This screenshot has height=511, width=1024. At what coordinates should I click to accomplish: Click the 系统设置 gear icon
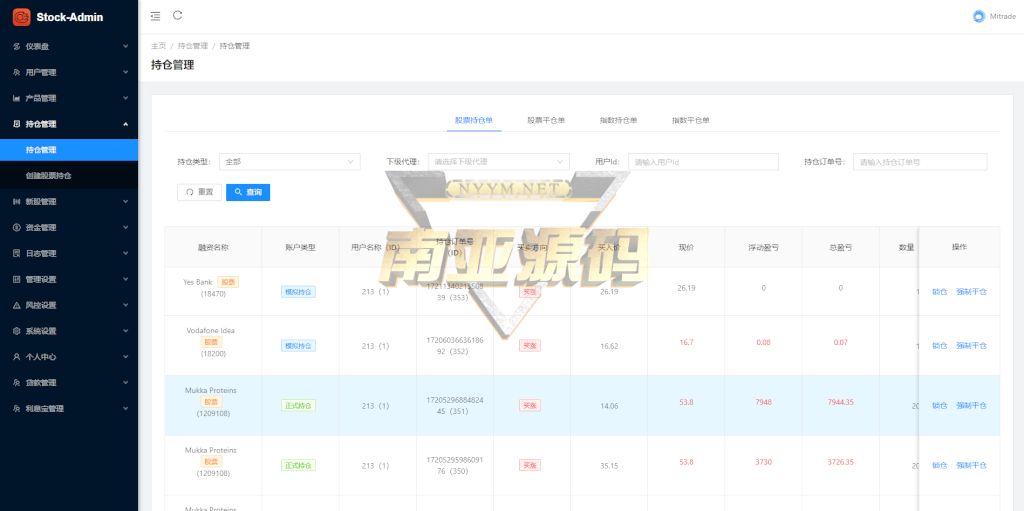(16, 331)
